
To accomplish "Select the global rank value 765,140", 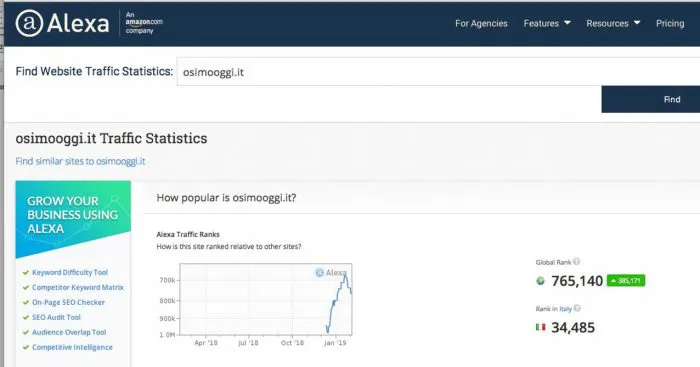I will [577, 281].
